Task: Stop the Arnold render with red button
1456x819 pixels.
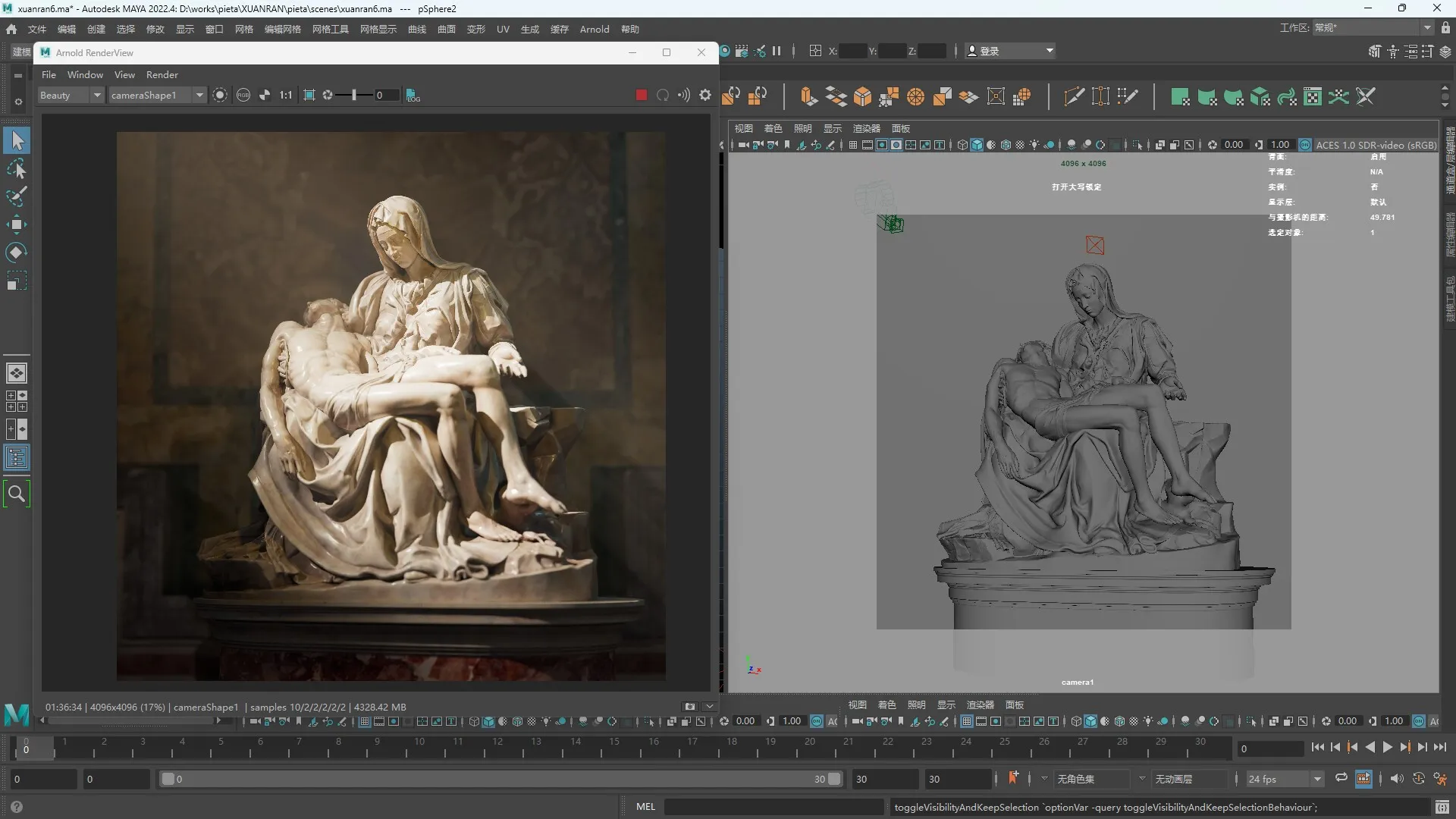Action: pos(641,95)
